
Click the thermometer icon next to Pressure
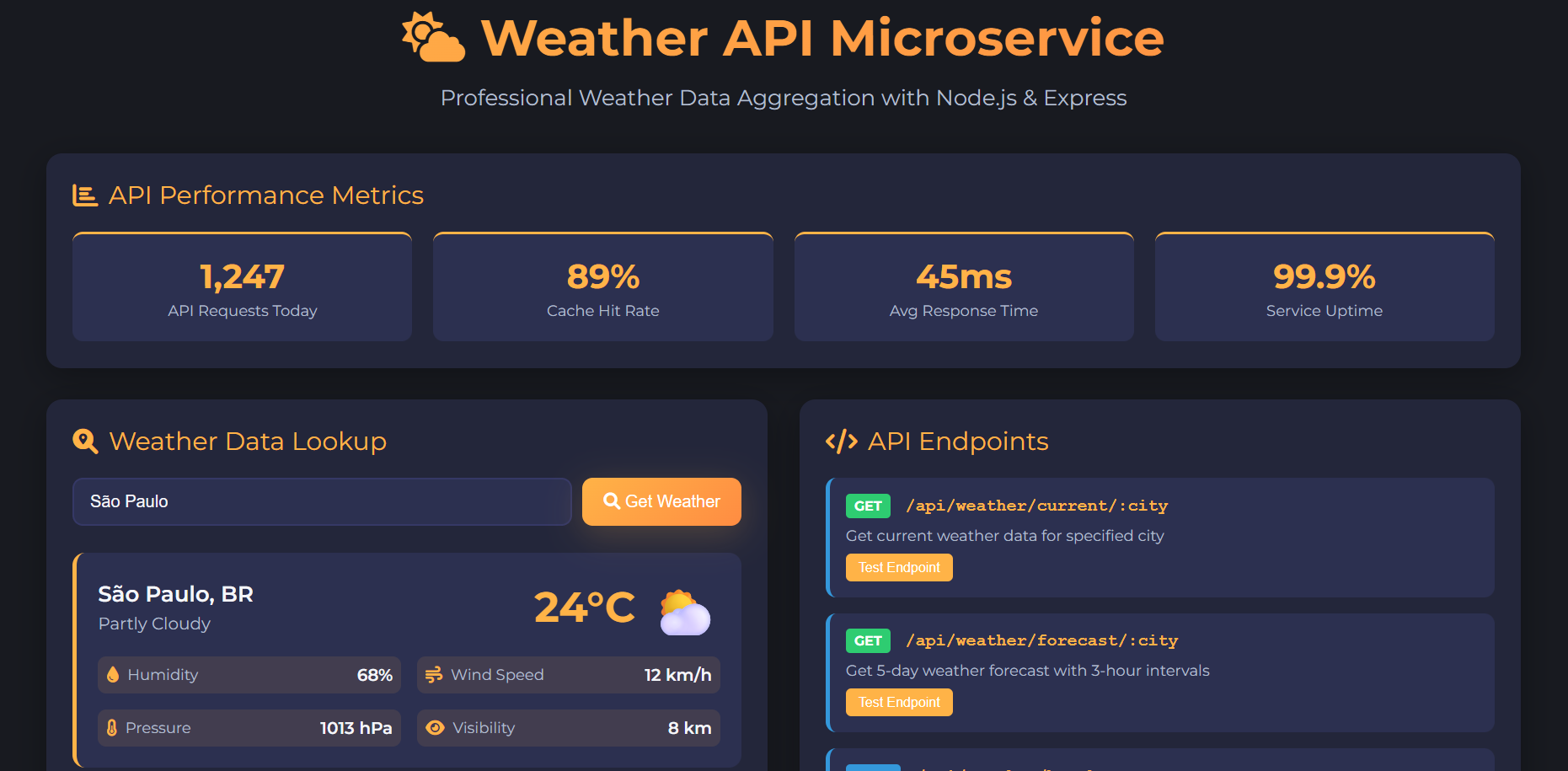tap(113, 727)
